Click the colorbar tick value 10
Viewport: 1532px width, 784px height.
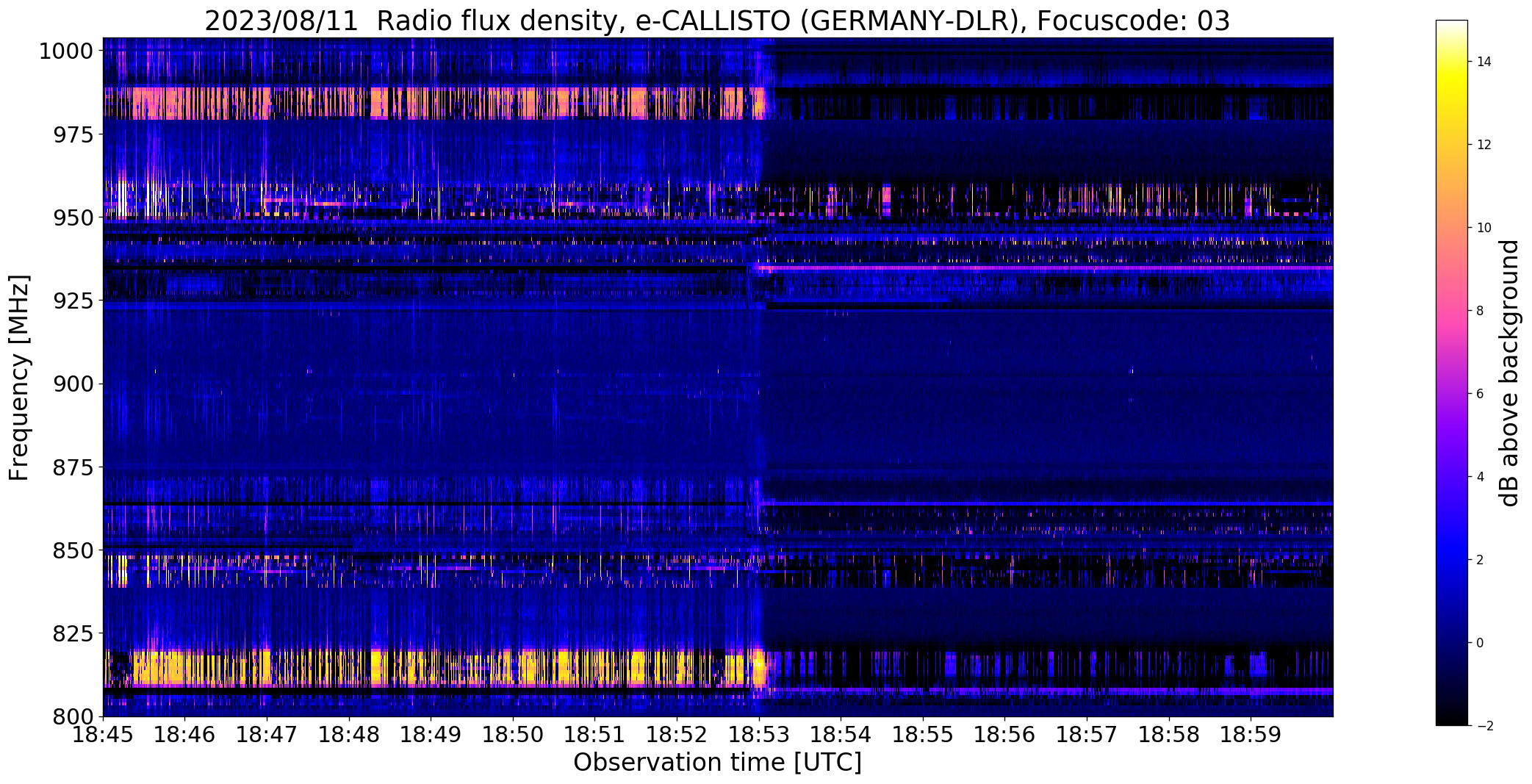1484,228
